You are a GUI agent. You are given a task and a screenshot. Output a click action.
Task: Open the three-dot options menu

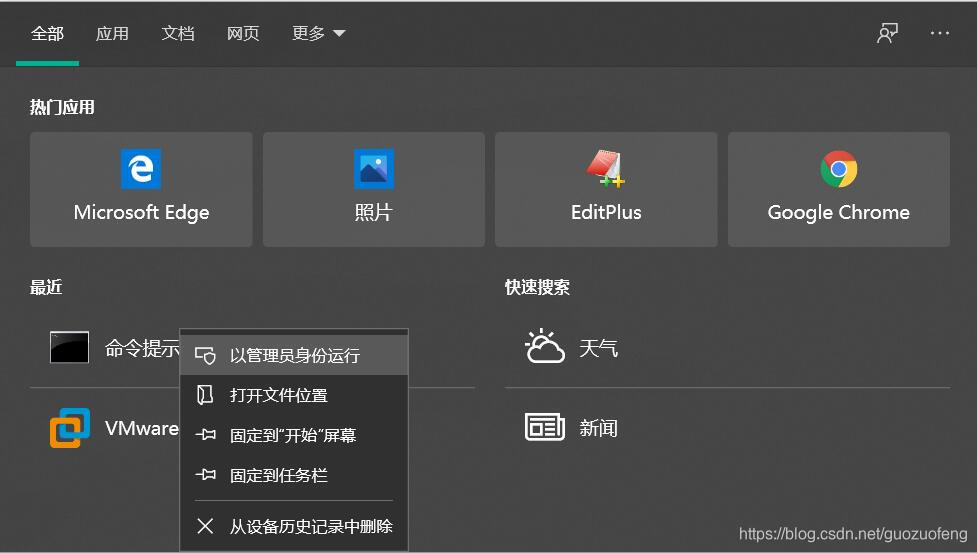point(940,33)
